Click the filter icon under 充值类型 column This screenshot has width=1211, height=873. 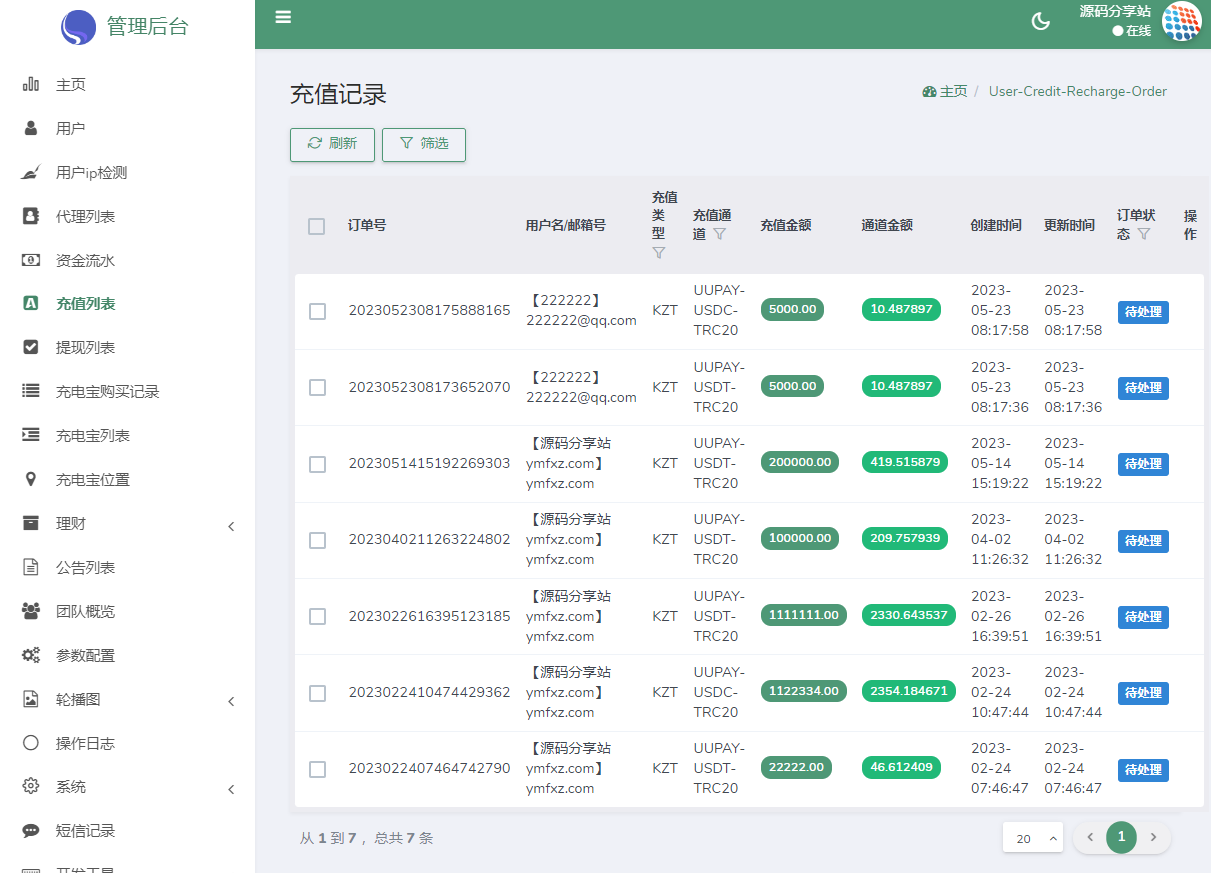click(659, 253)
